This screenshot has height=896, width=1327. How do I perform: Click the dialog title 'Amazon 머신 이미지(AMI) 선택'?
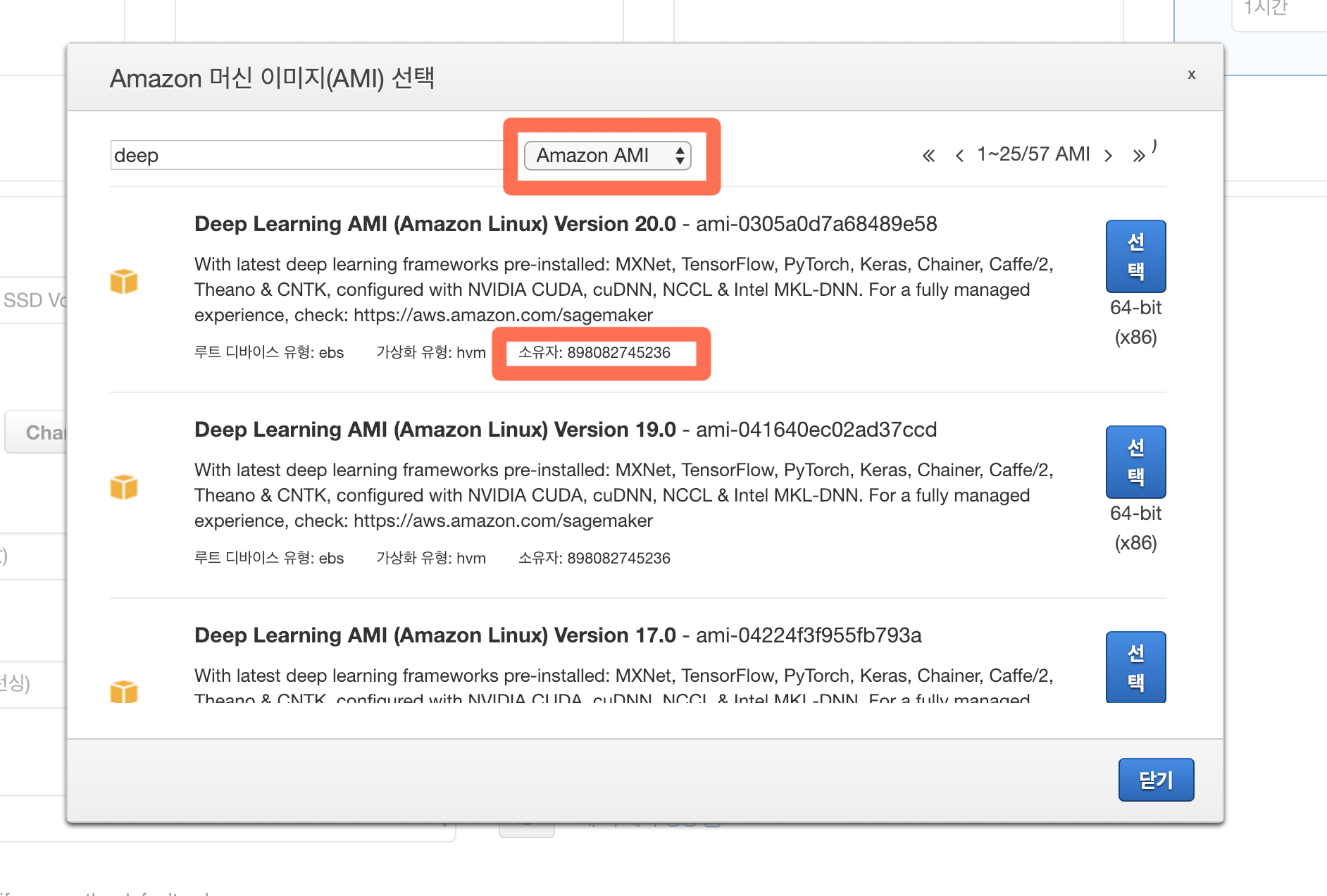coord(272,77)
